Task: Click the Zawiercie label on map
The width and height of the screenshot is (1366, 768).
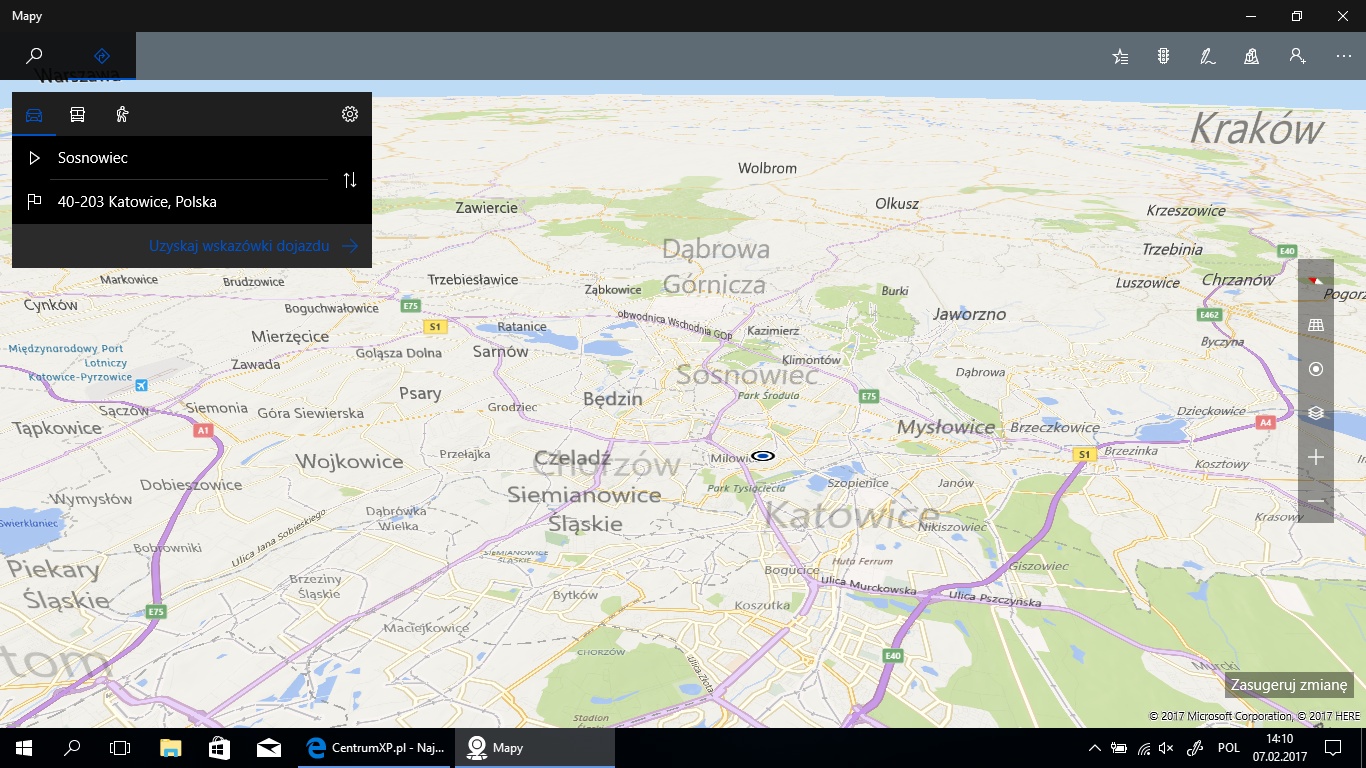Action: click(x=487, y=208)
